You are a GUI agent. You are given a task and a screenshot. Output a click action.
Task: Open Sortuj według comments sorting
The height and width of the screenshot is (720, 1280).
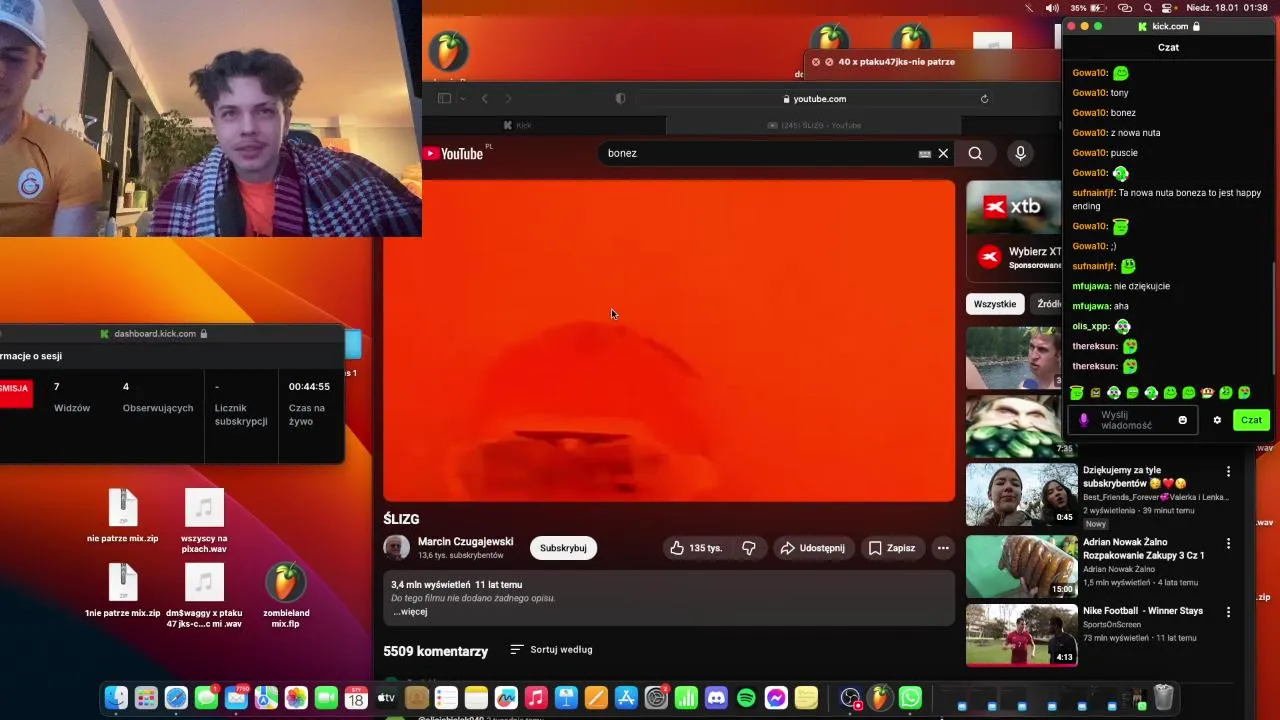coord(551,649)
